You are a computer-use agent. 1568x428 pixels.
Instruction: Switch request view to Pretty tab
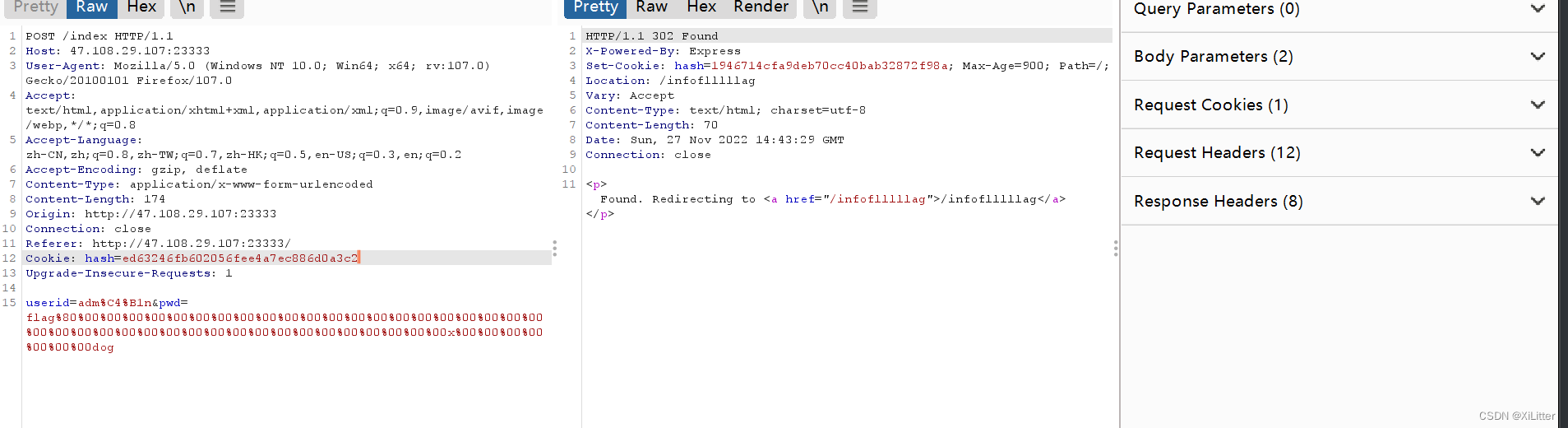coord(35,7)
